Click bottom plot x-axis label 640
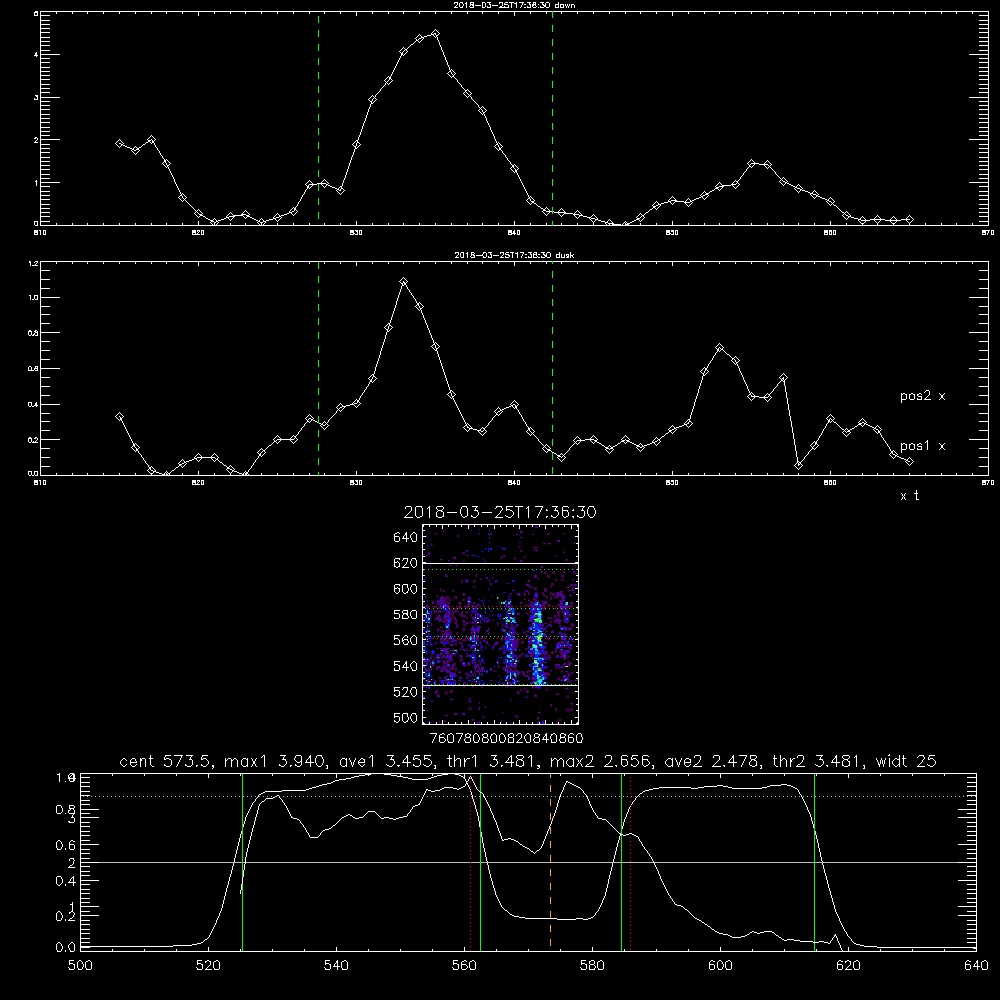Image resolution: width=1000 pixels, height=1000 pixels. 976,966
